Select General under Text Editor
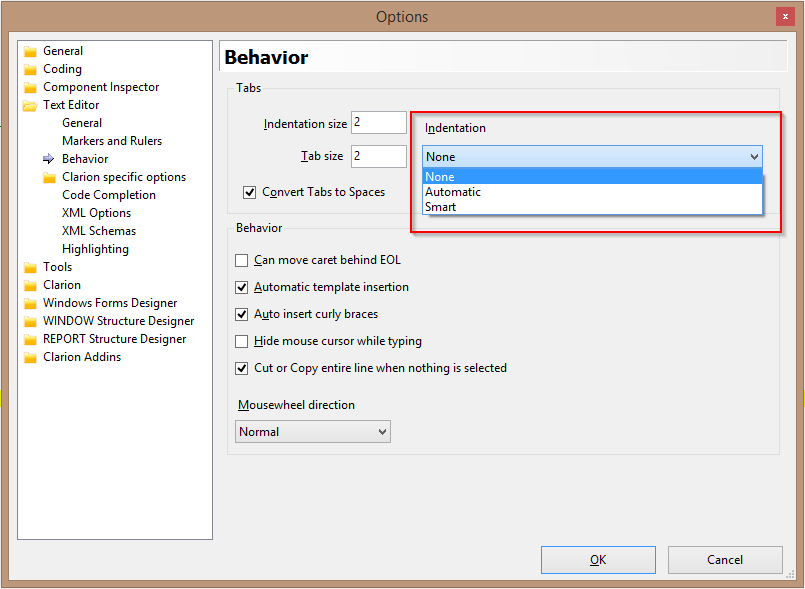Screen dimensions: 805x589 pos(82,123)
